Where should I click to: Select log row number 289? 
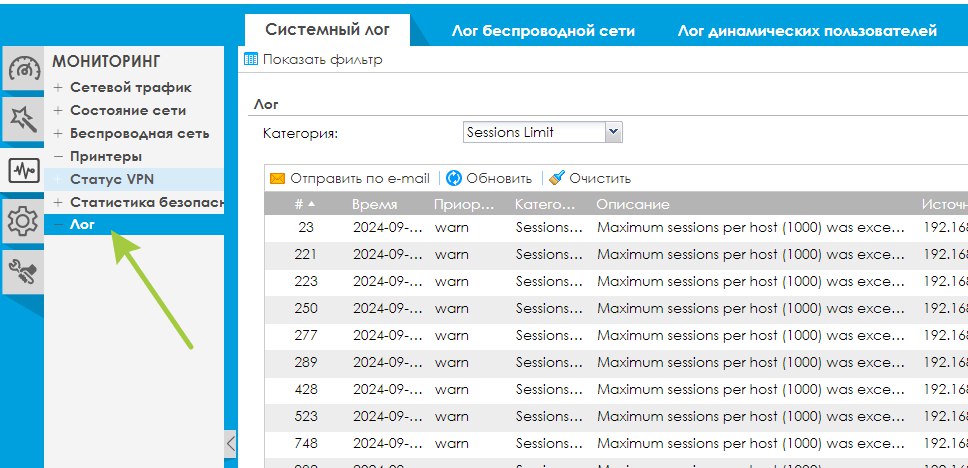pos(616,362)
